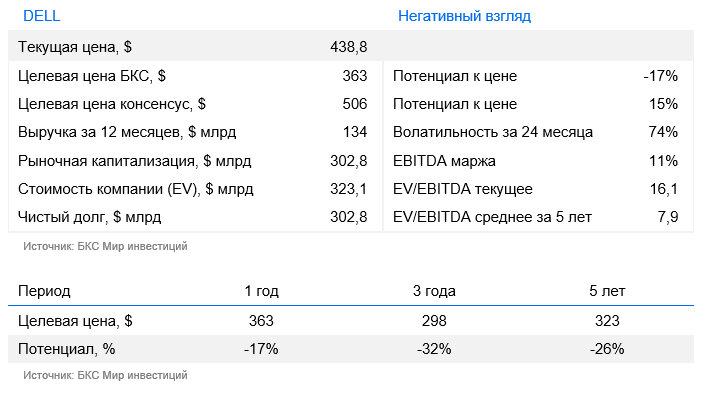
Task: Select the EBITDA маржа 11% value
Action: pyautogui.click(x=663, y=161)
